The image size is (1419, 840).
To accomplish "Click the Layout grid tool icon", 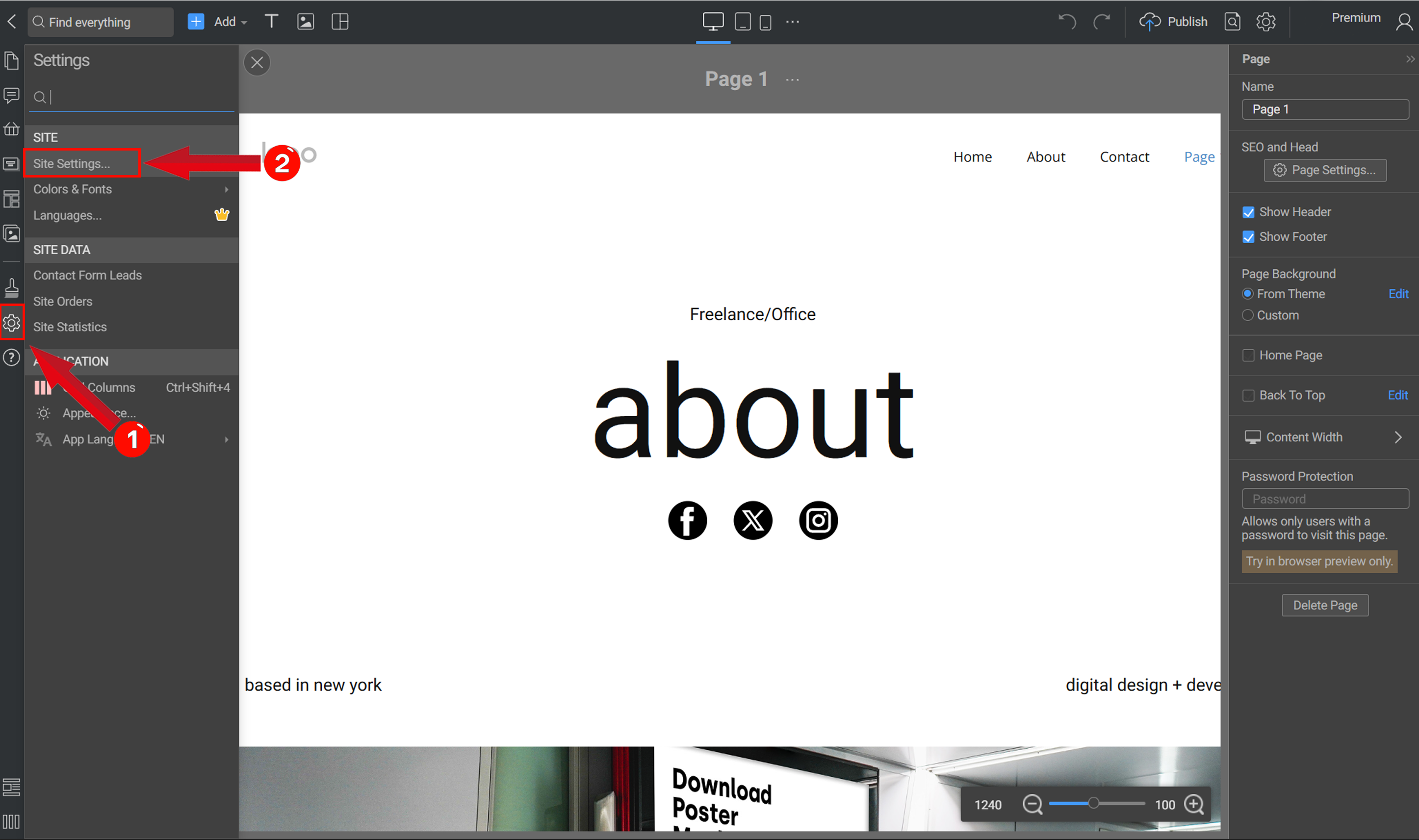I will (339, 22).
